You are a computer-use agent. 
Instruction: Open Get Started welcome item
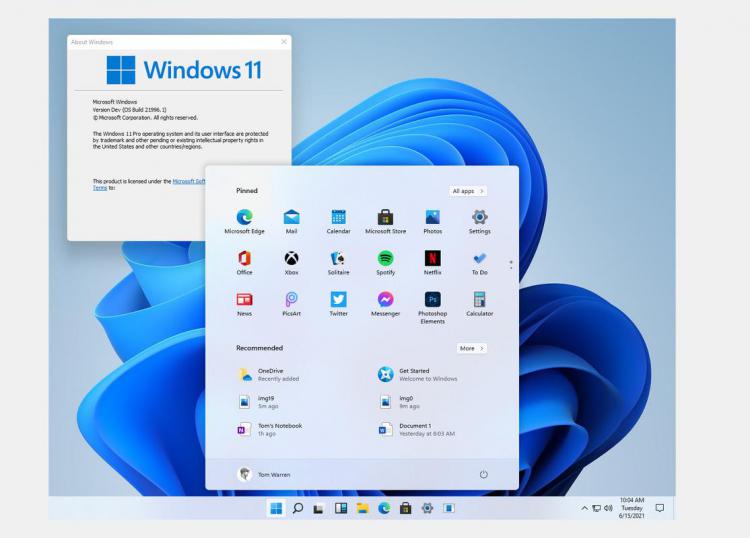(x=418, y=374)
